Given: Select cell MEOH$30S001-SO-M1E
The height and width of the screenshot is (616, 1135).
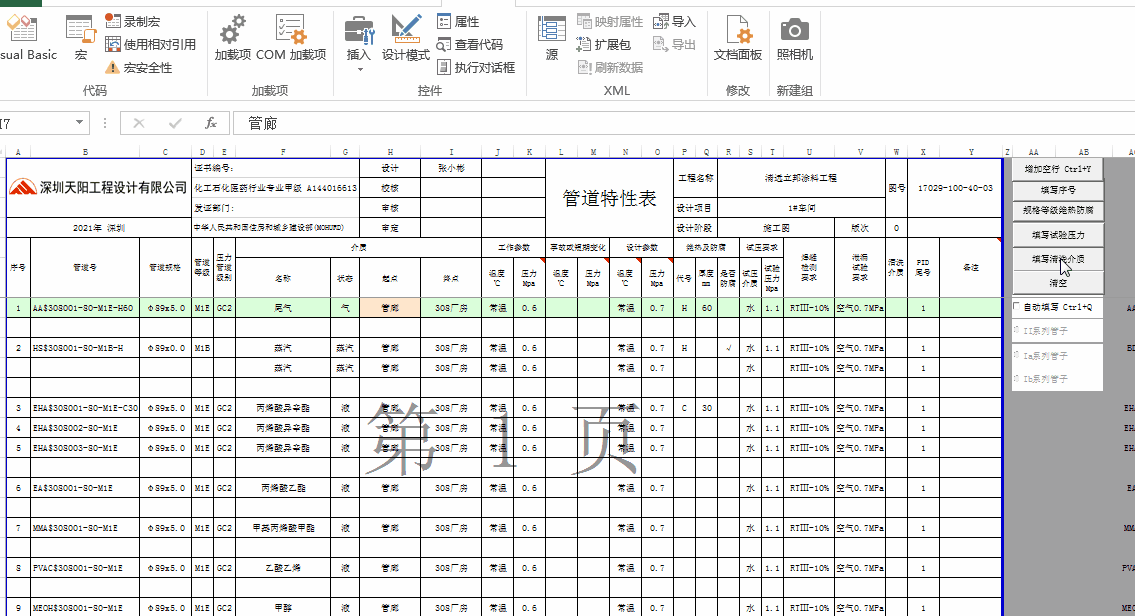Looking at the screenshot, I should tap(85, 608).
